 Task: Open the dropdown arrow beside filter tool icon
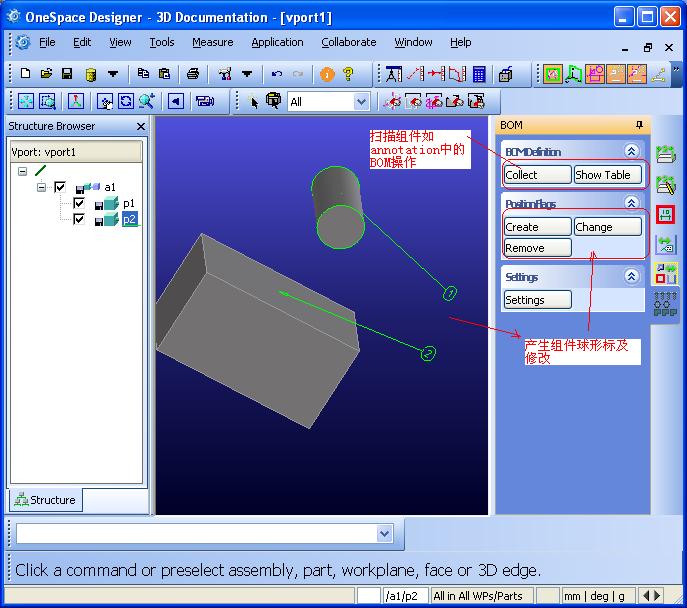pos(247,74)
